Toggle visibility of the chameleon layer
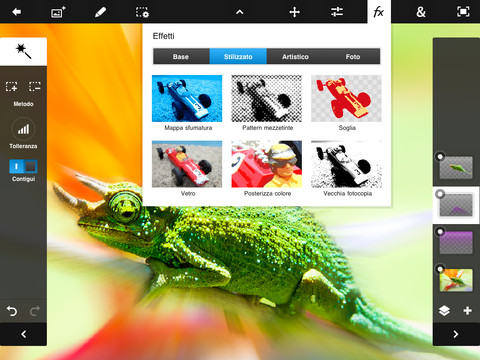Image resolution: width=480 pixels, height=360 pixels. tap(440, 156)
